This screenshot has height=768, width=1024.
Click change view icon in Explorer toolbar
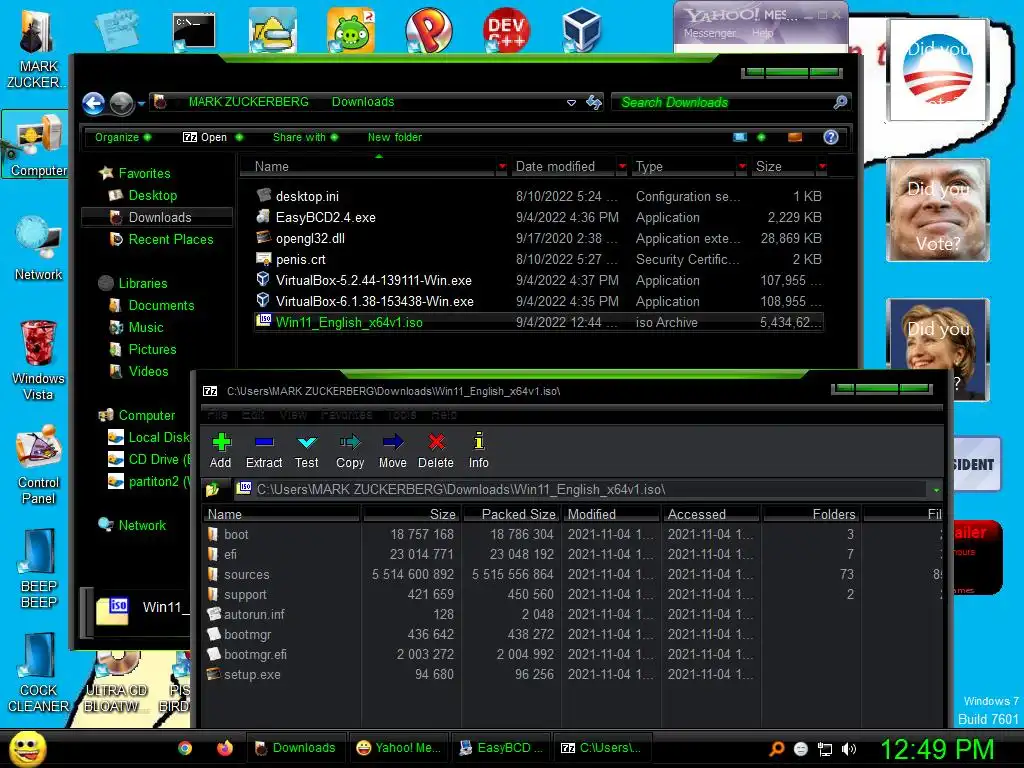tap(740, 137)
